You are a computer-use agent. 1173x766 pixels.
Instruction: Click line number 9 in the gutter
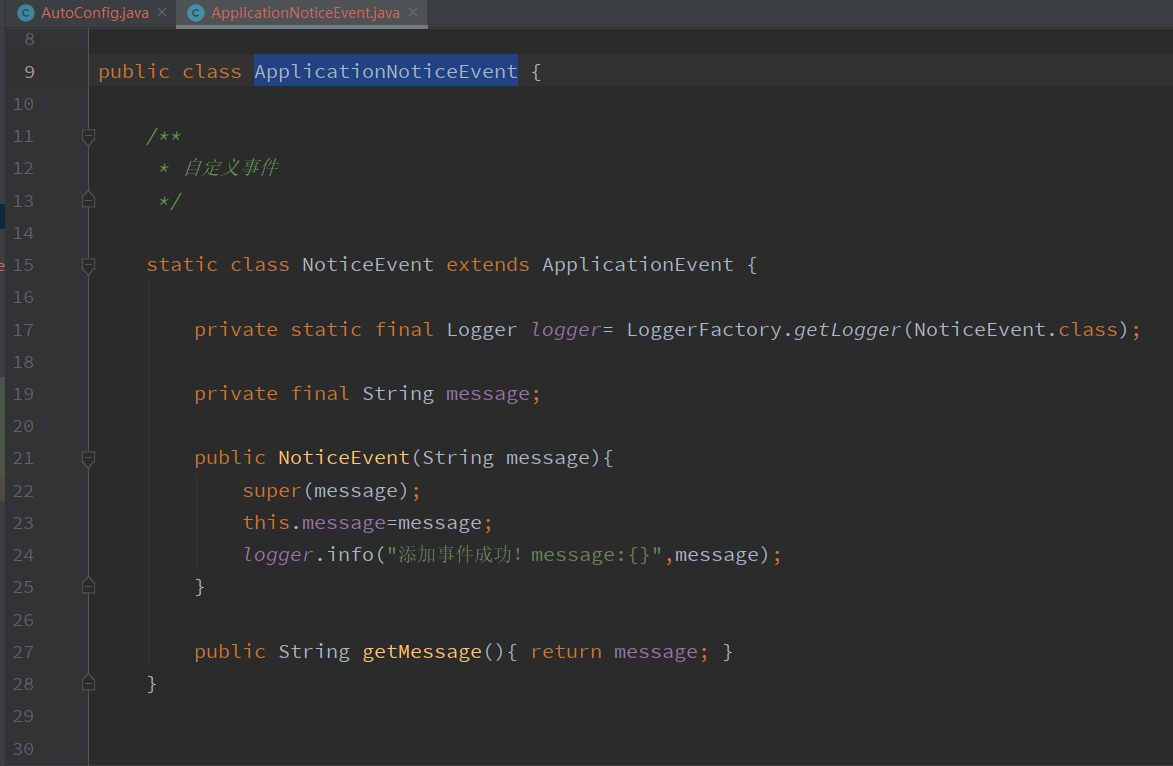point(29,72)
